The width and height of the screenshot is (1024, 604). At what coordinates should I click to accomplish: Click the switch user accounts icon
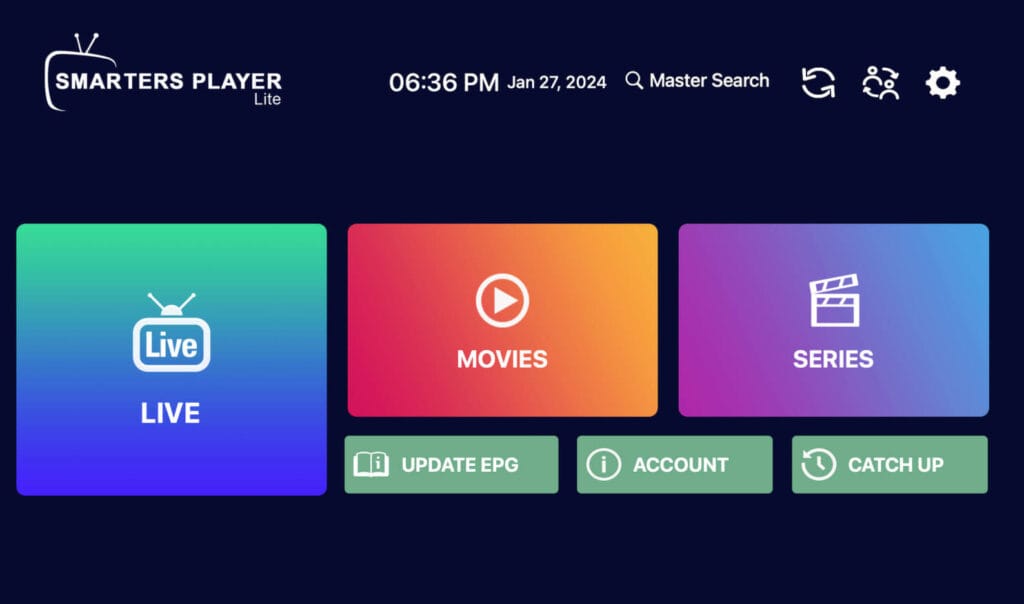(x=879, y=82)
